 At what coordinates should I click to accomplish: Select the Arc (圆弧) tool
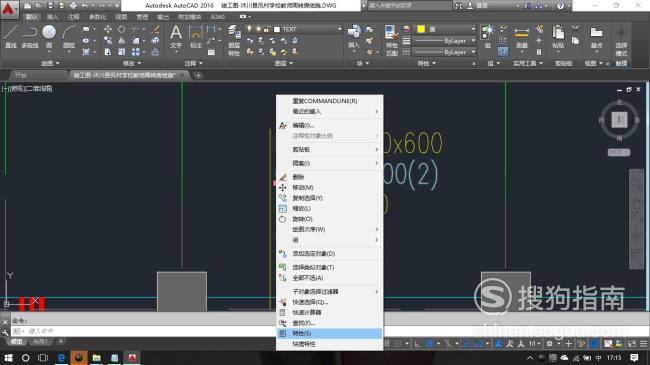point(69,36)
